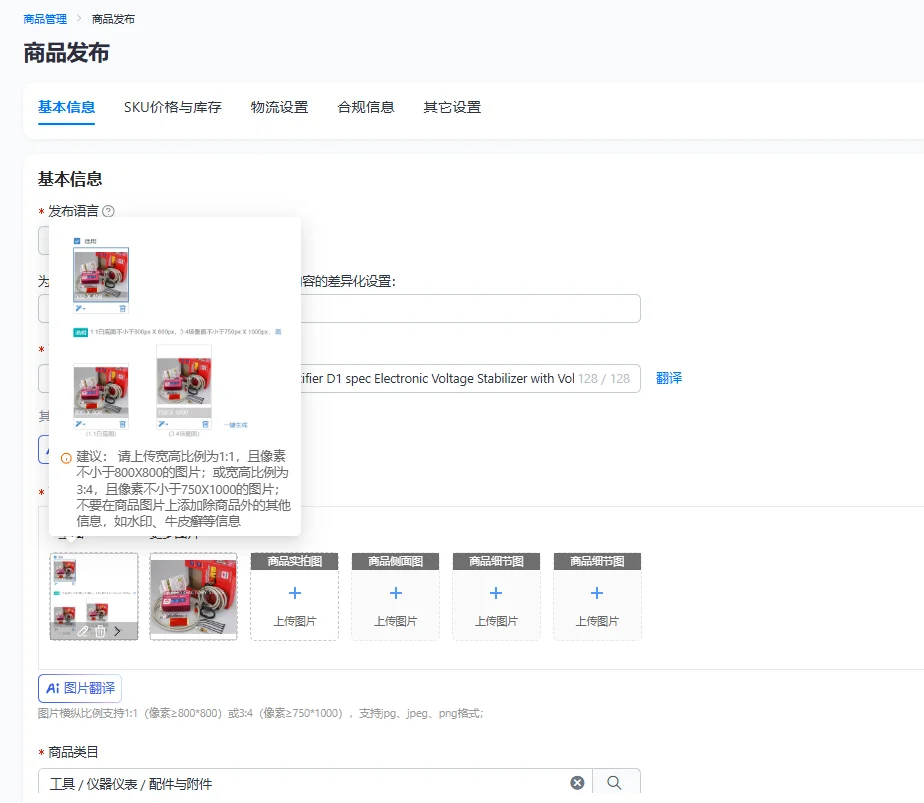Select the second product photo thumbnail

[194, 596]
